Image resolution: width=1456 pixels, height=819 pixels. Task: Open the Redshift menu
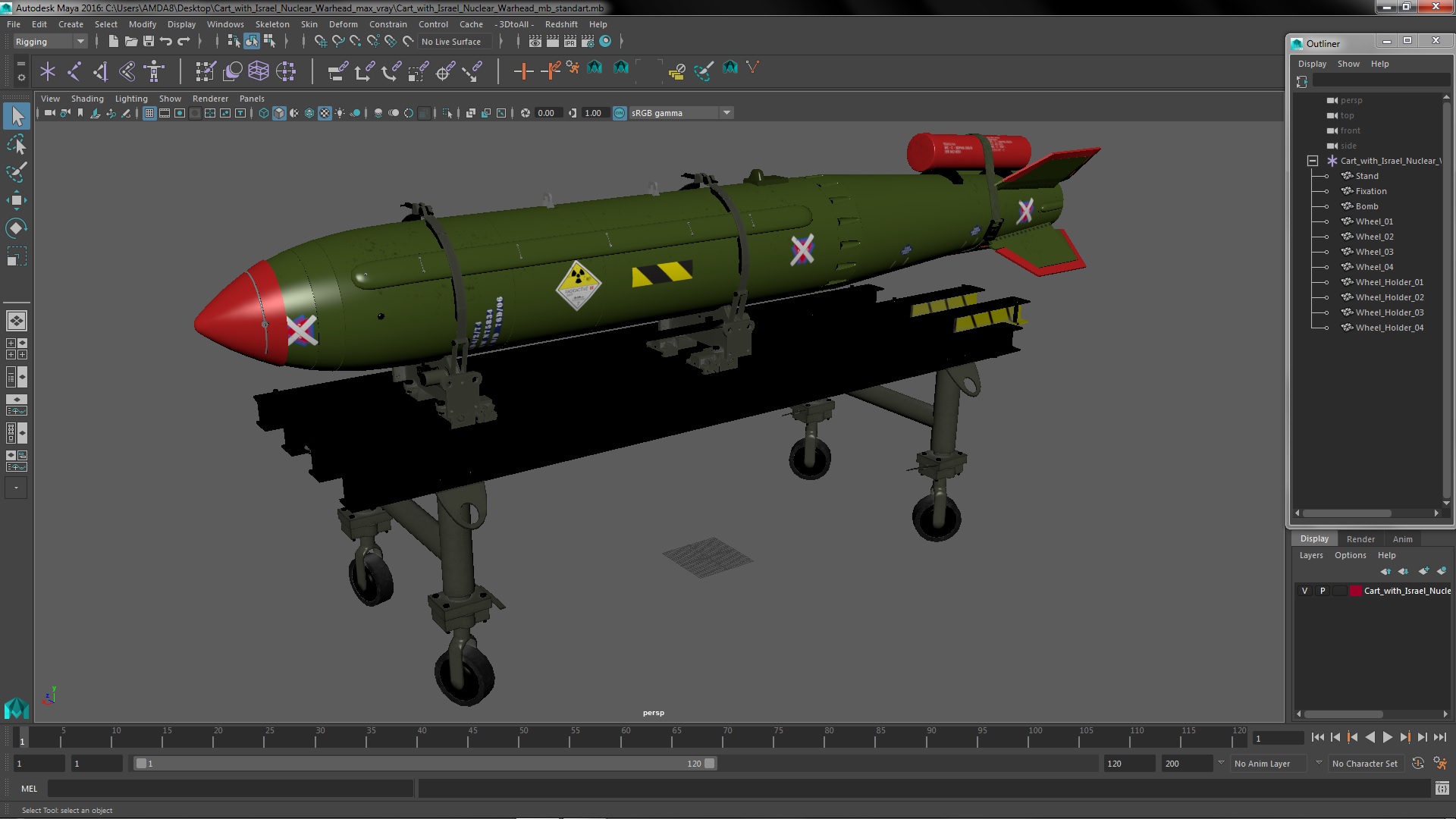(x=561, y=24)
